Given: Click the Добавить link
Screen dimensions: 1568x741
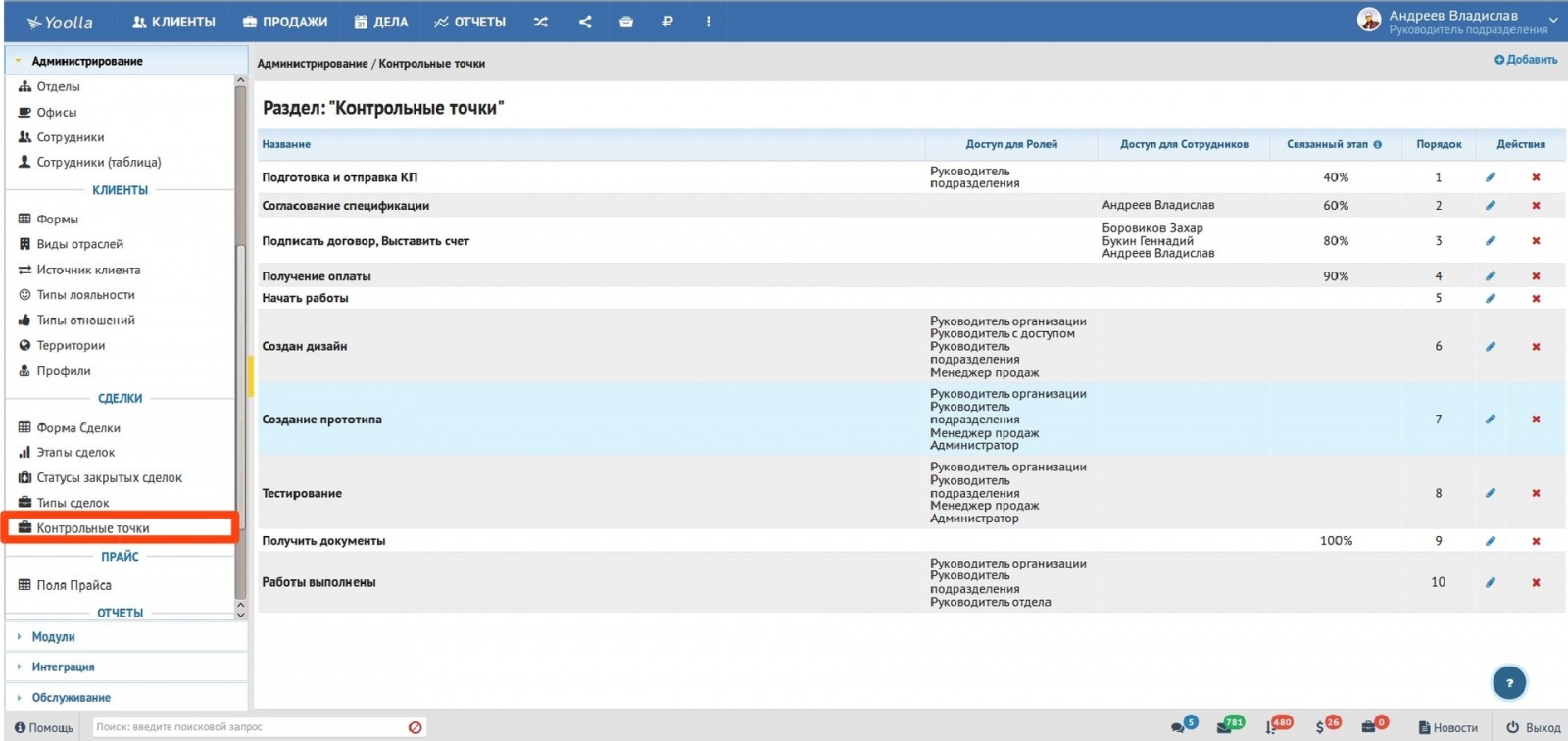Looking at the screenshot, I should click(1526, 60).
